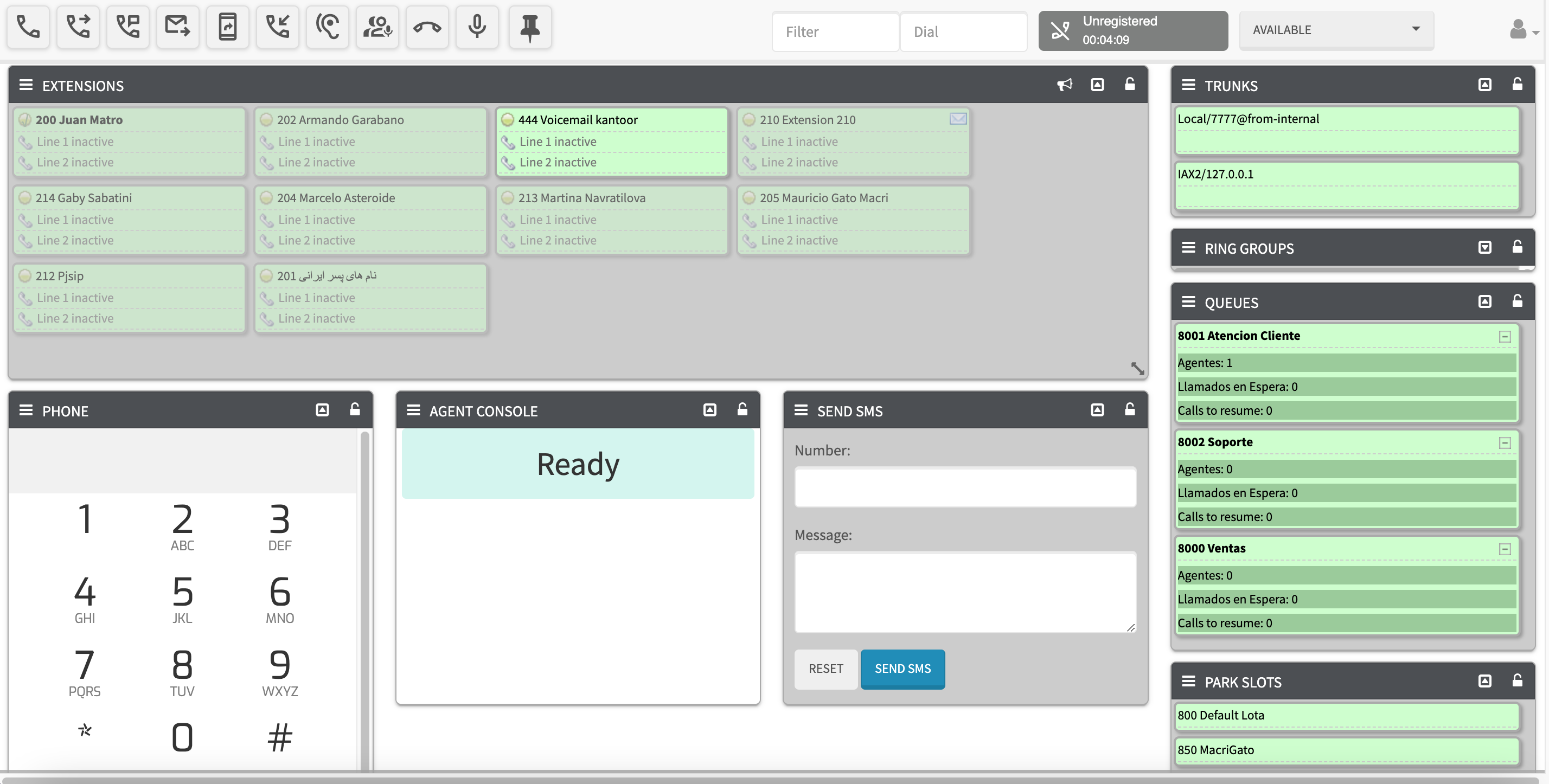Click the megaphone icon in Extensions header
Screen dimensions: 1549x784
(x=1064, y=85)
